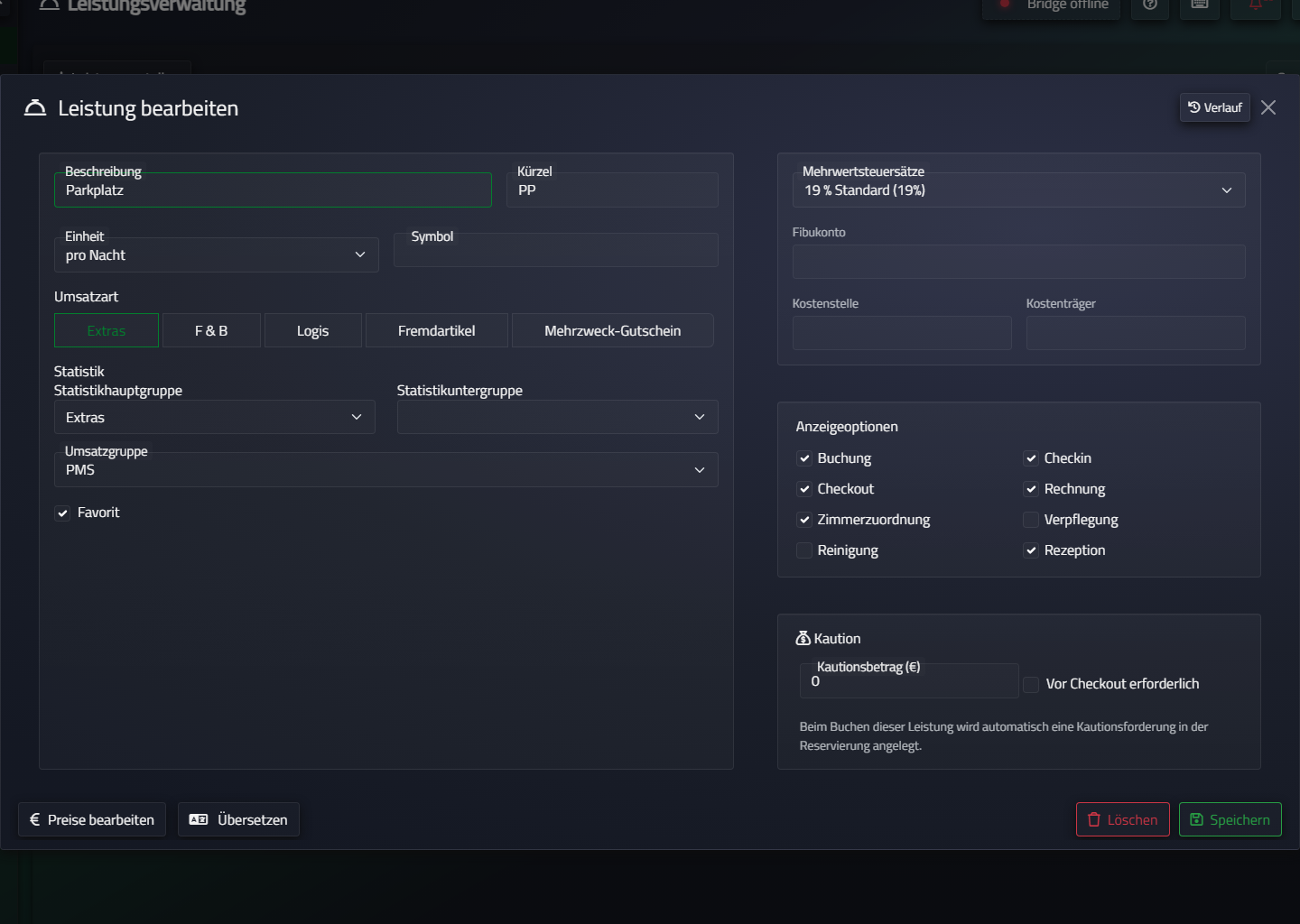Open the Verlauf history
The height and width of the screenshot is (924, 1300).
[1215, 107]
